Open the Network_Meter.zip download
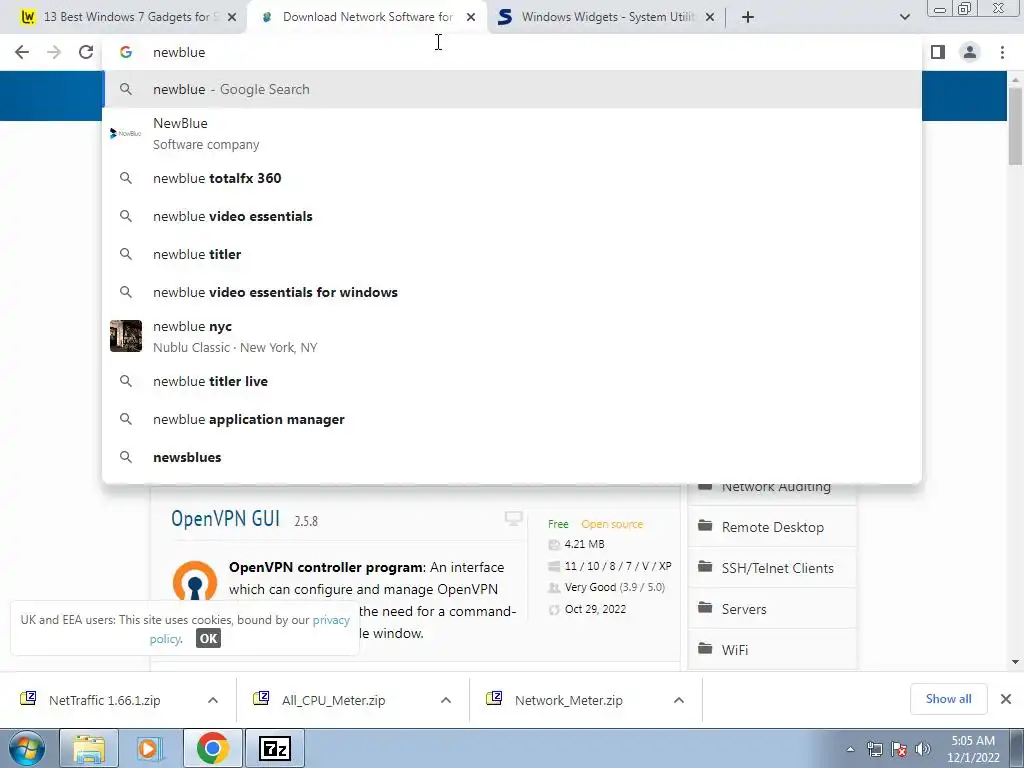This screenshot has width=1024, height=768. tap(568, 700)
